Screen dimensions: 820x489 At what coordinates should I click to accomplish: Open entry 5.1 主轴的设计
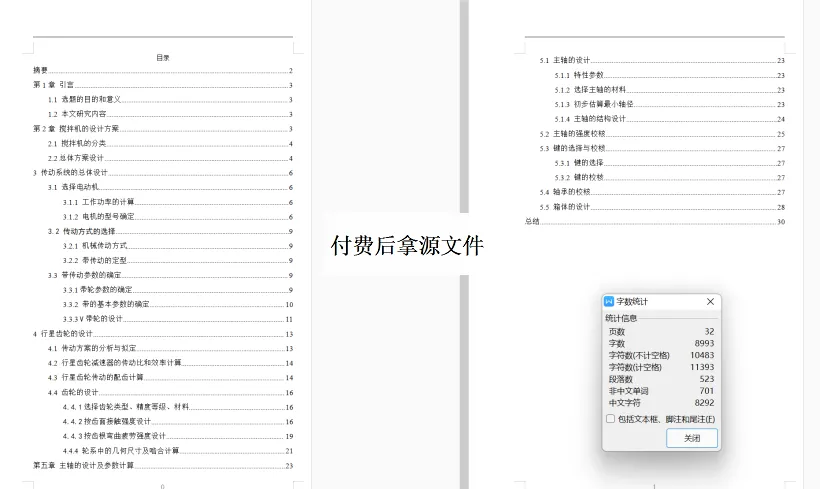[662, 60]
